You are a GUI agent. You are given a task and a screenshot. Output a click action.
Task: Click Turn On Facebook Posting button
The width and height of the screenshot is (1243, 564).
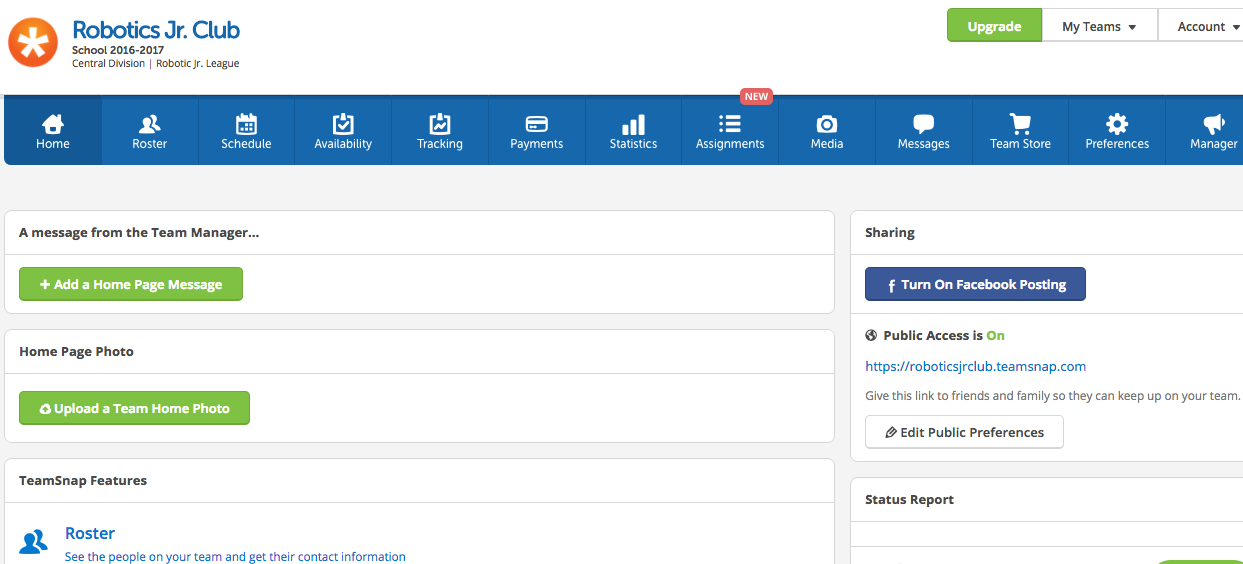[975, 284]
